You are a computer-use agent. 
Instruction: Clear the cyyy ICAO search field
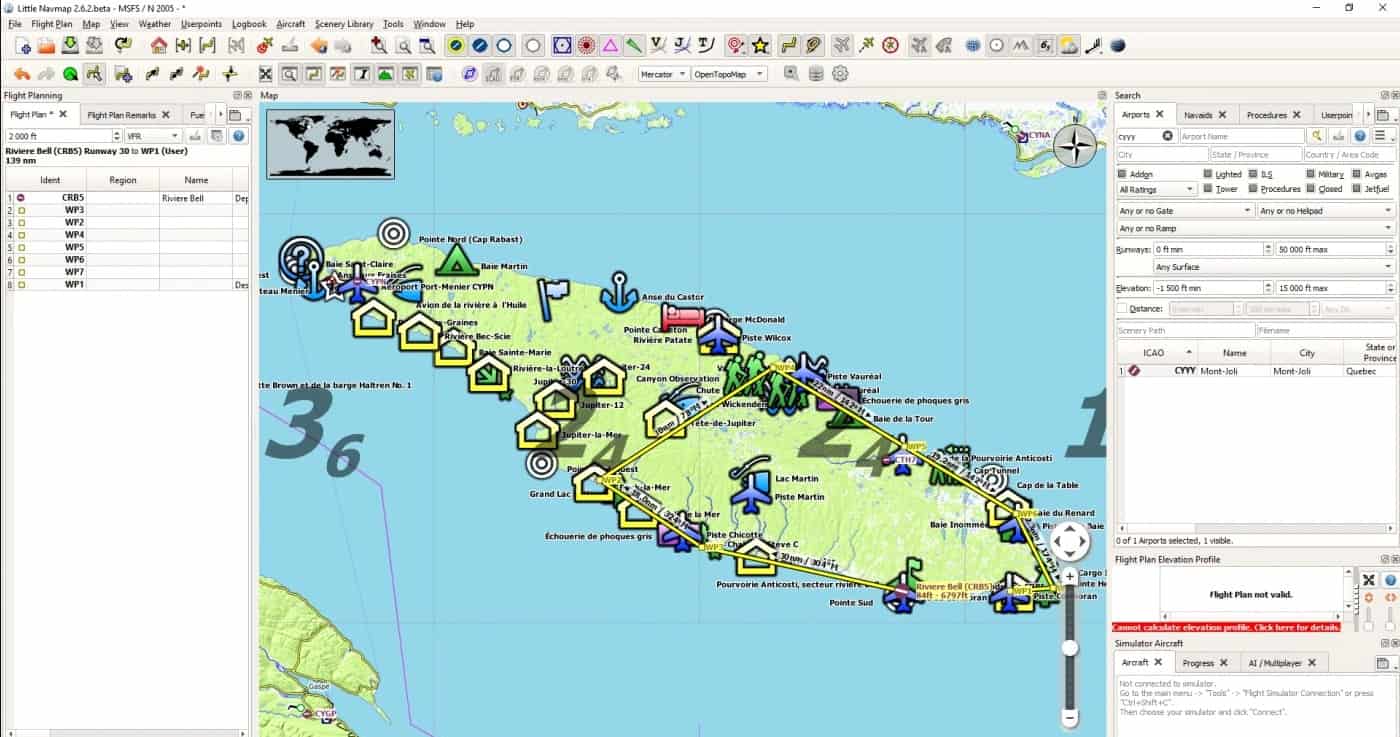(x=1167, y=136)
